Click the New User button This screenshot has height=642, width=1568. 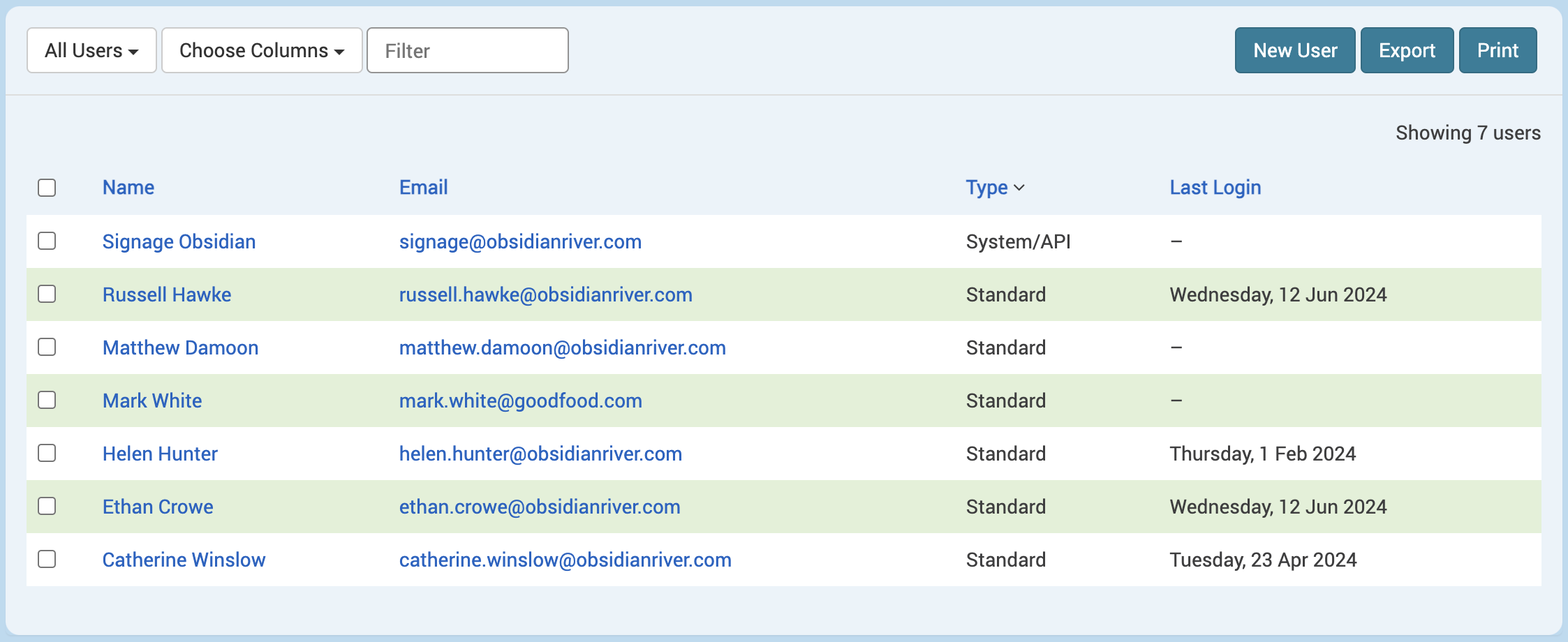click(x=1294, y=50)
